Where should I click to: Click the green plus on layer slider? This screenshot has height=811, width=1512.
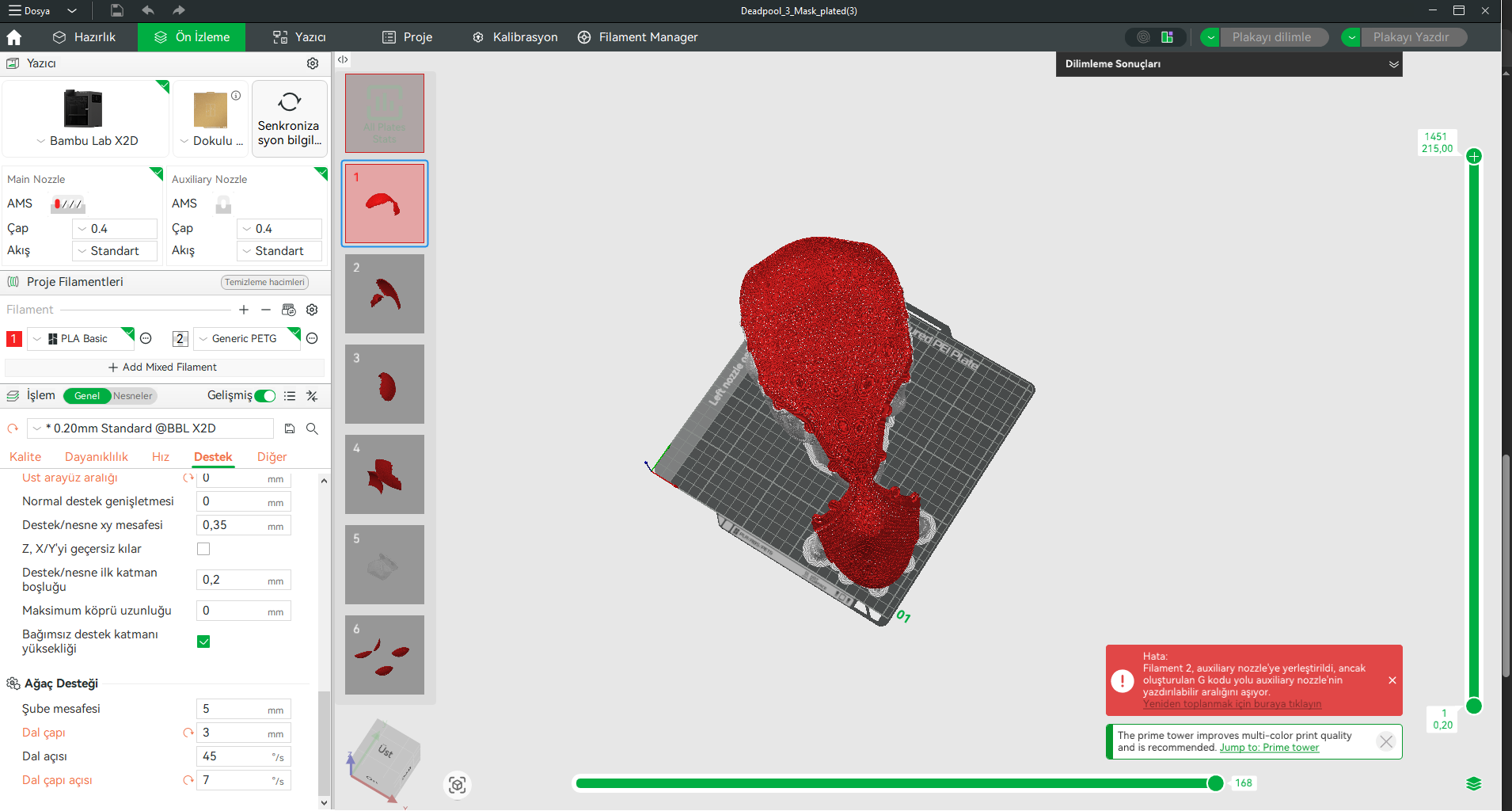[x=1474, y=156]
